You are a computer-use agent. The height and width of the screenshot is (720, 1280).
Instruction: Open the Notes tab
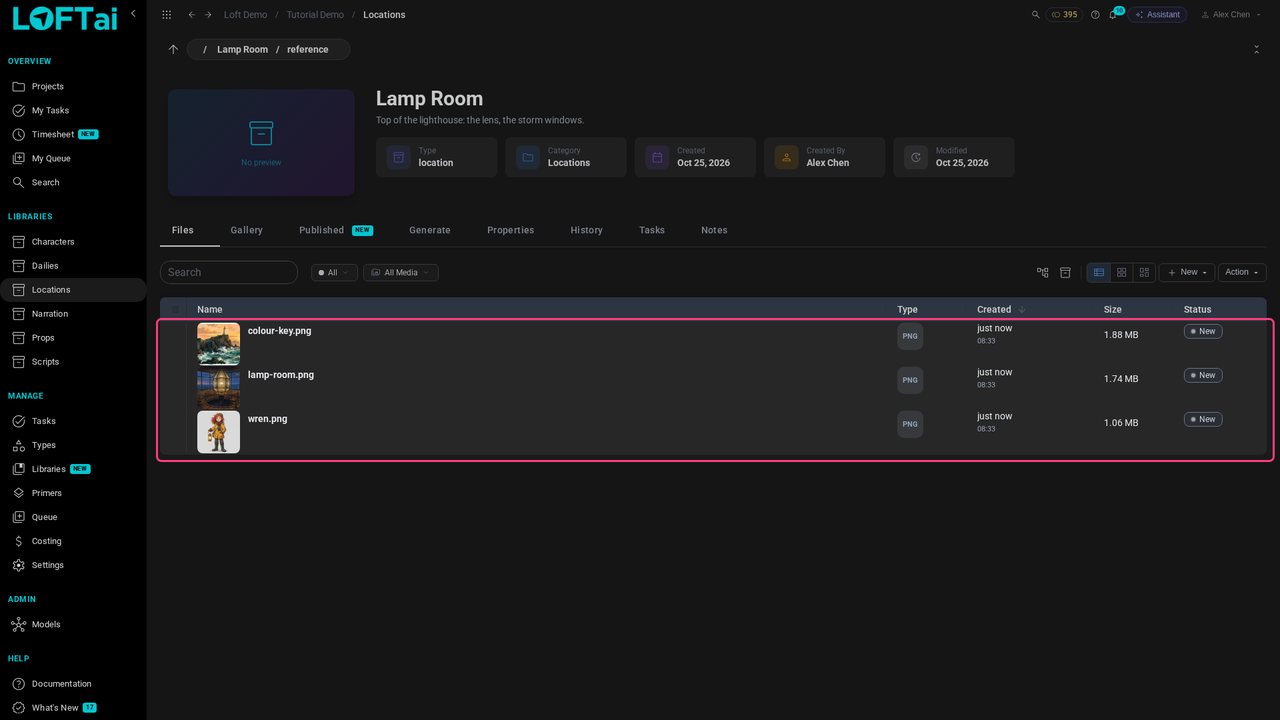[x=714, y=230]
